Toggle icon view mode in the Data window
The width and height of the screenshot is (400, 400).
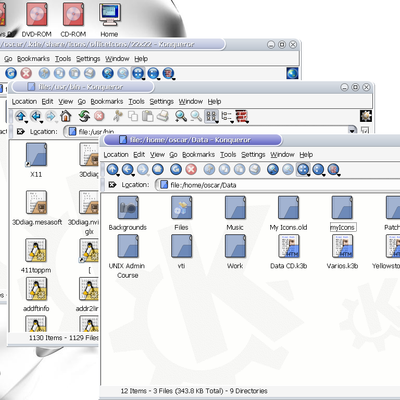tap(303, 169)
